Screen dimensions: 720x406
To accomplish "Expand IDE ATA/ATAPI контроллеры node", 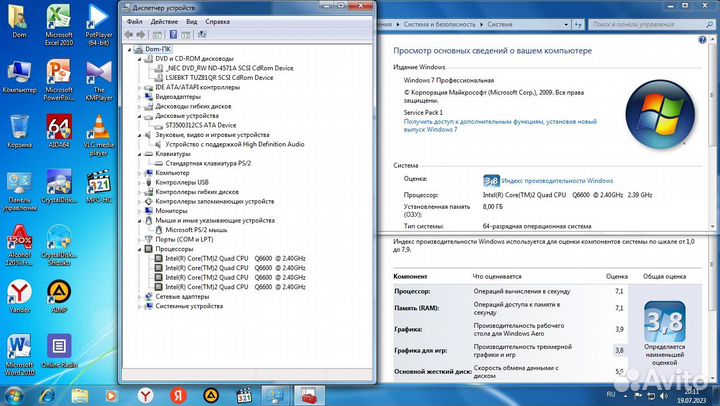I will (140, 87).
